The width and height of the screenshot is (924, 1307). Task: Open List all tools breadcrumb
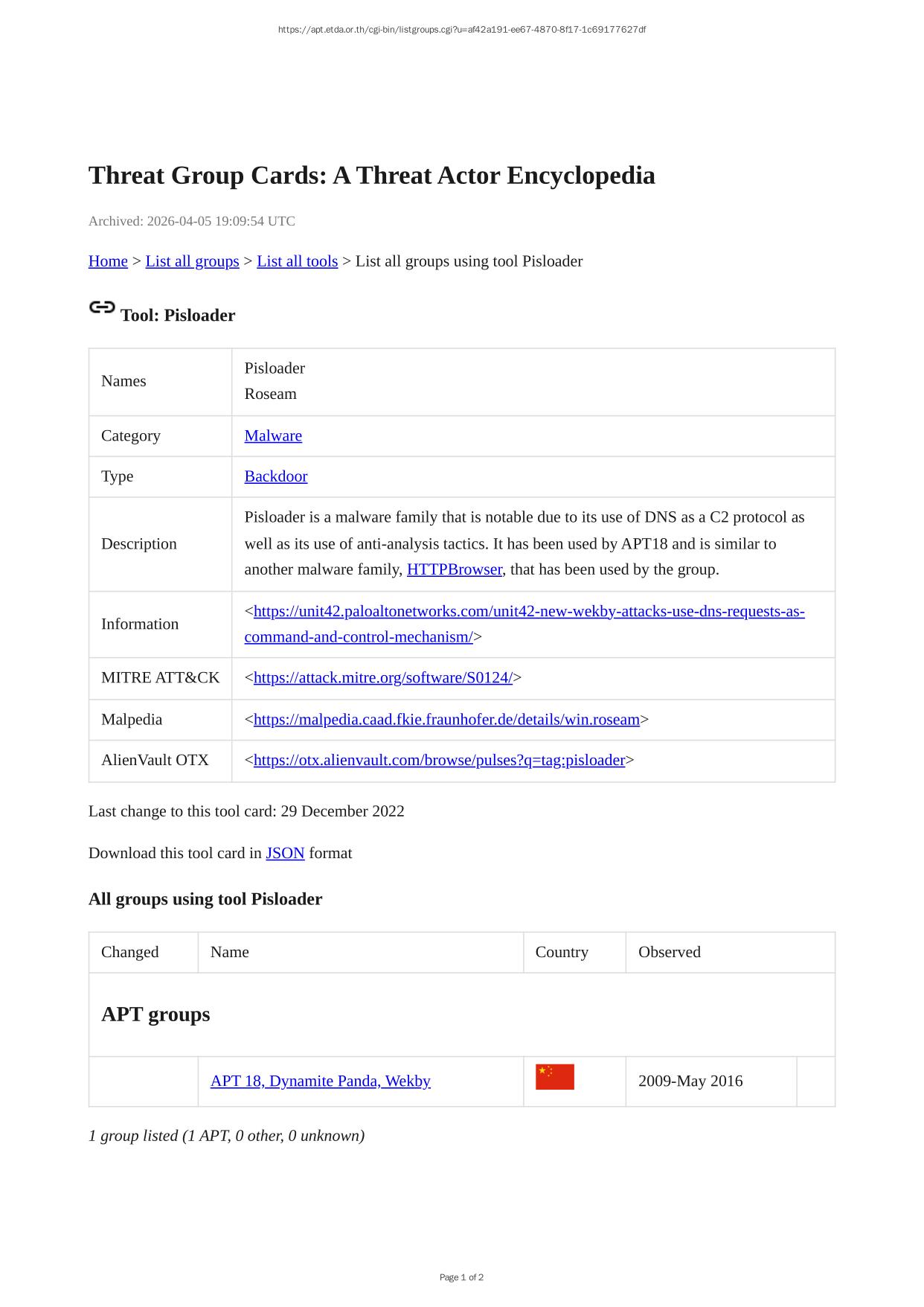(x=297, y=261)
